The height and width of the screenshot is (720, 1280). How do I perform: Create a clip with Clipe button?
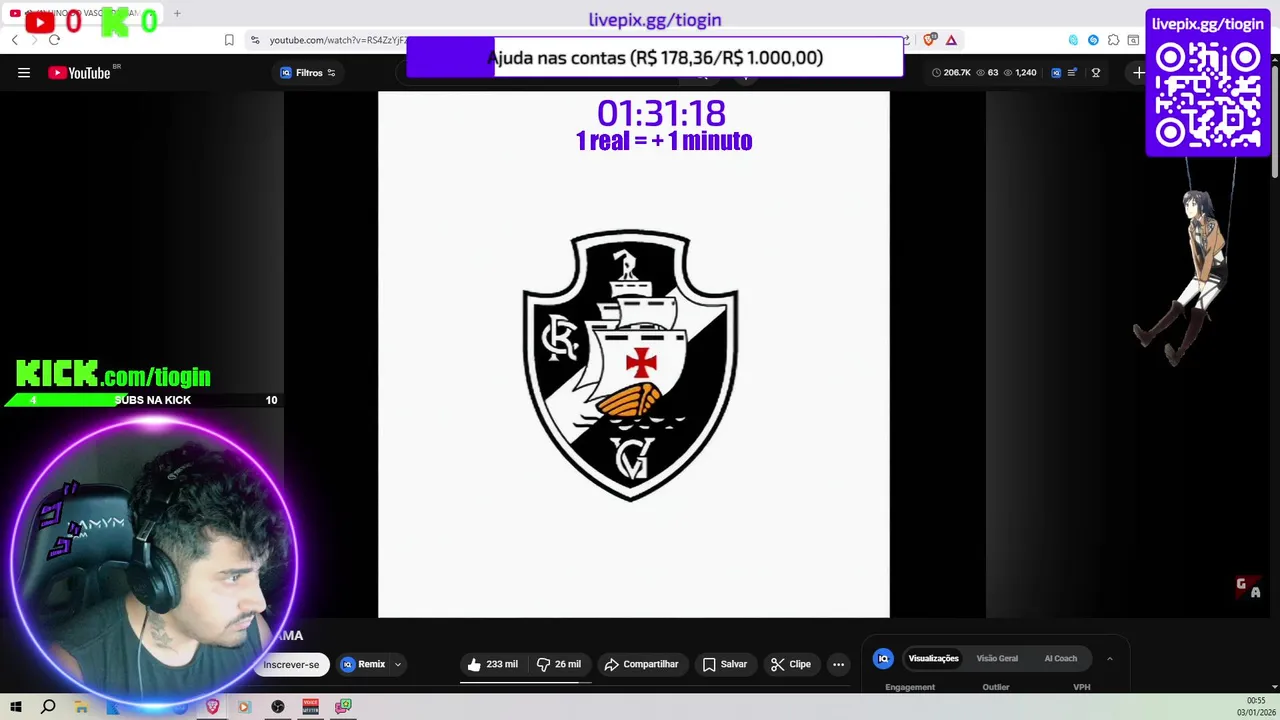point(791,664)
